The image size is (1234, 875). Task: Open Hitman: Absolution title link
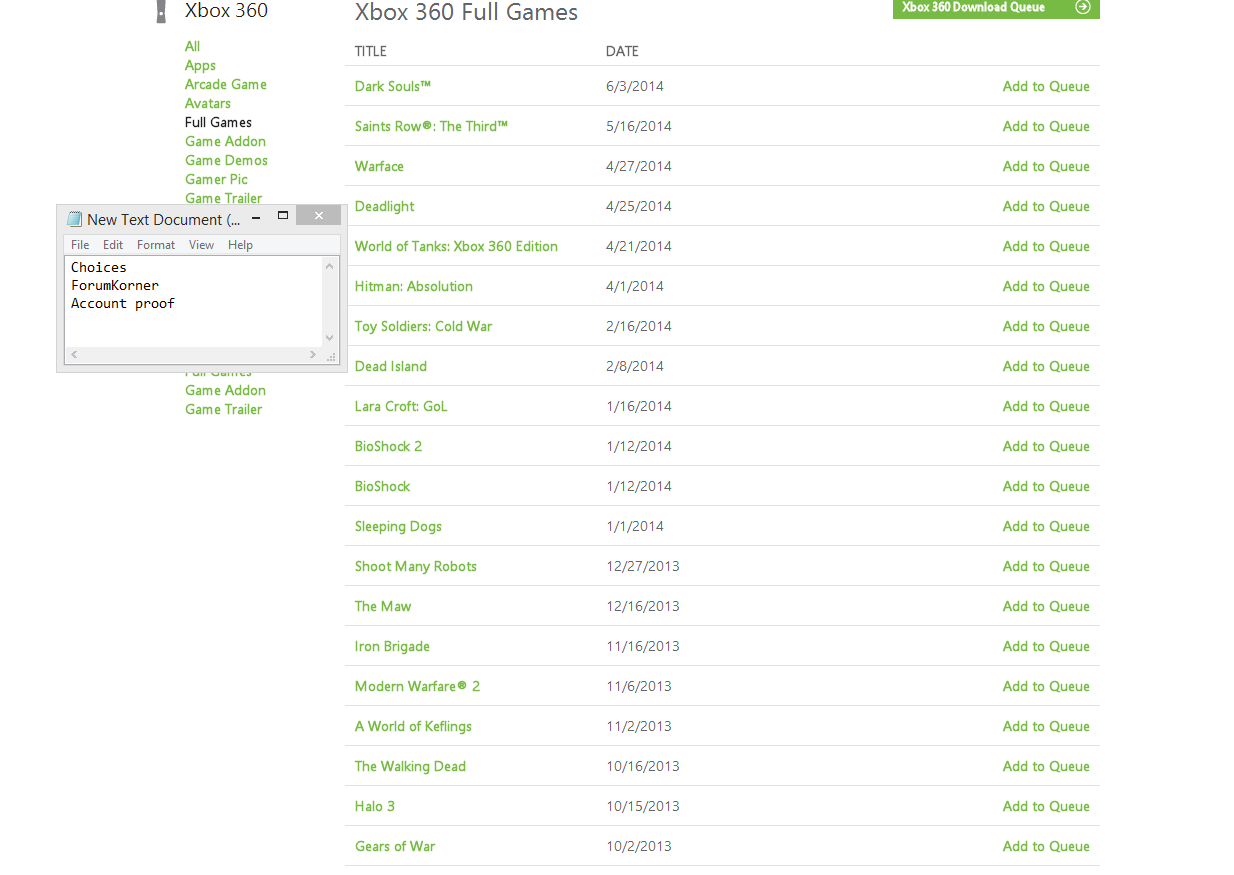click(x=414, y=286)
